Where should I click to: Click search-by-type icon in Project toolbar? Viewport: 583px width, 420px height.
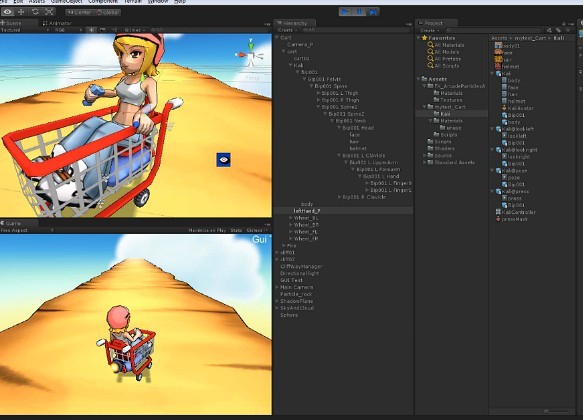point(550,30)
